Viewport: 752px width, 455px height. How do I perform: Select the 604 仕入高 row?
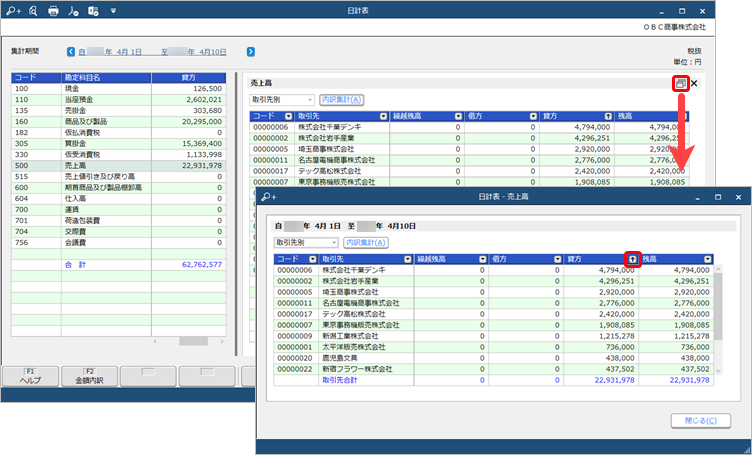(118, 199)
